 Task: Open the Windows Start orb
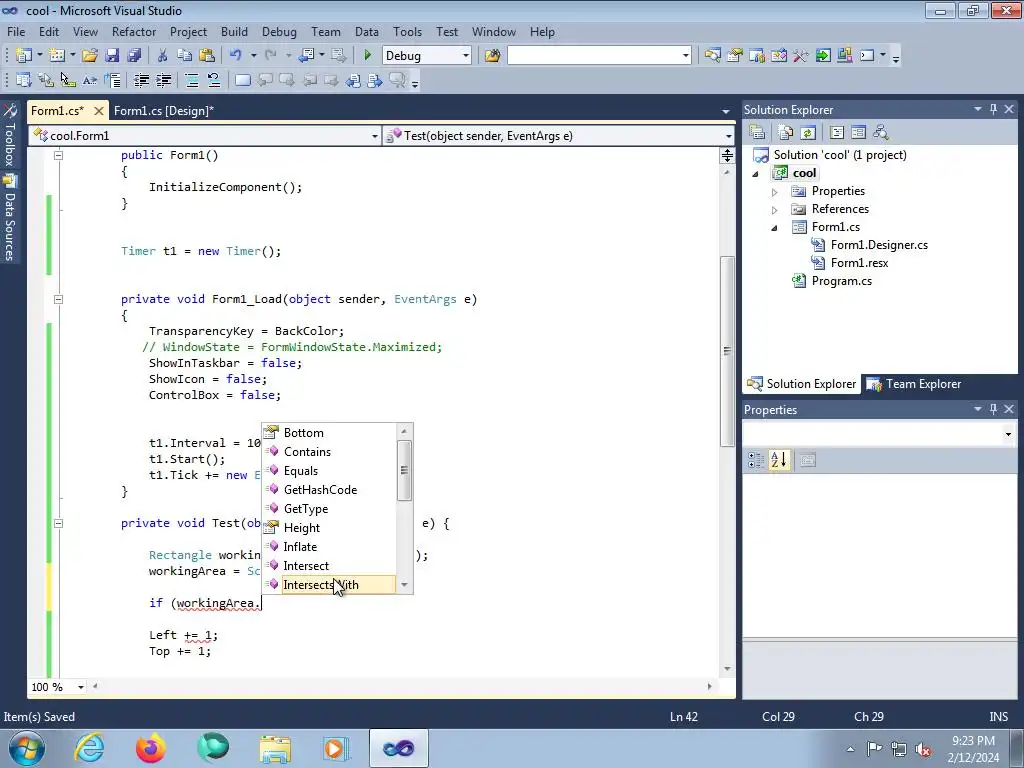[x=27, y=748]
